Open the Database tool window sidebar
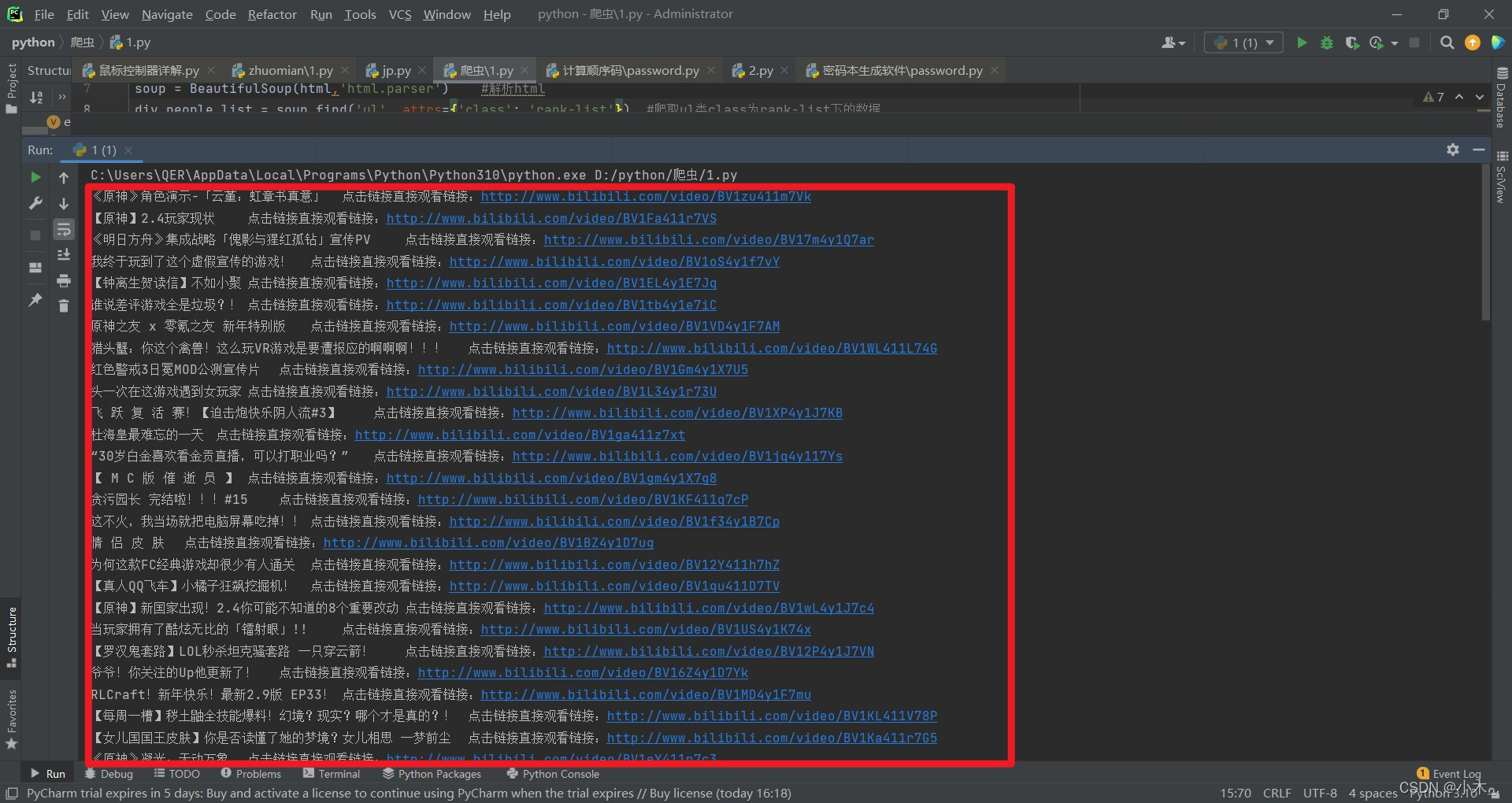The height and width of the screenshot is (803, 1512). point(1502,97)
